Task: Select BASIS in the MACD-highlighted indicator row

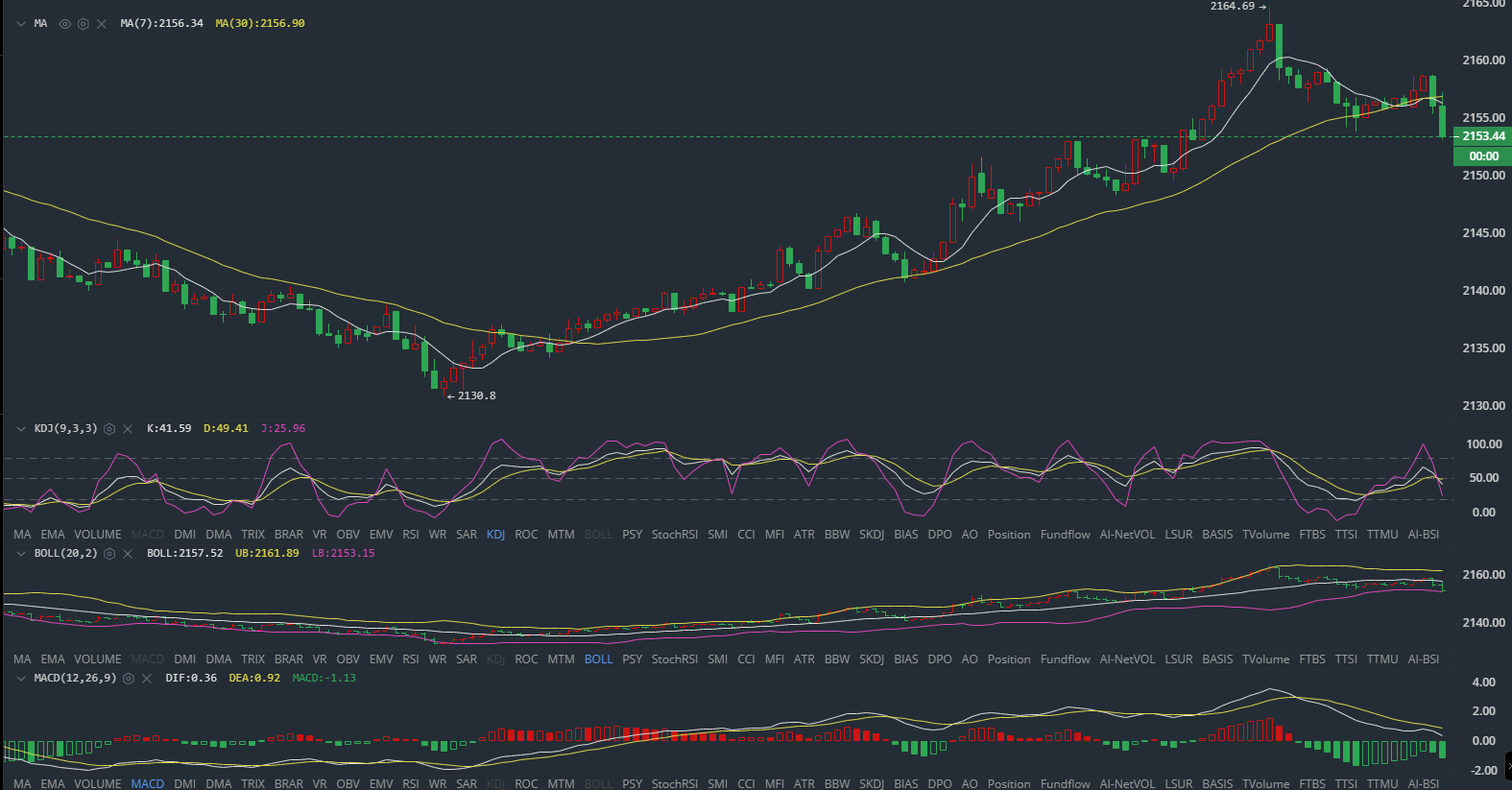Action: 1217,783
